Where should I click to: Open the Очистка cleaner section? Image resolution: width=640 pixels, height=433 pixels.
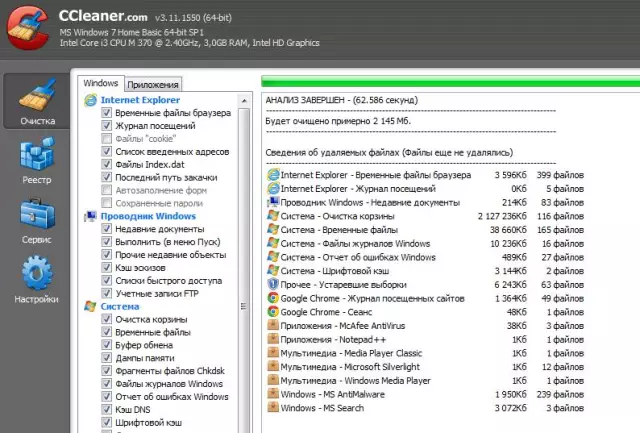[37, 102]
